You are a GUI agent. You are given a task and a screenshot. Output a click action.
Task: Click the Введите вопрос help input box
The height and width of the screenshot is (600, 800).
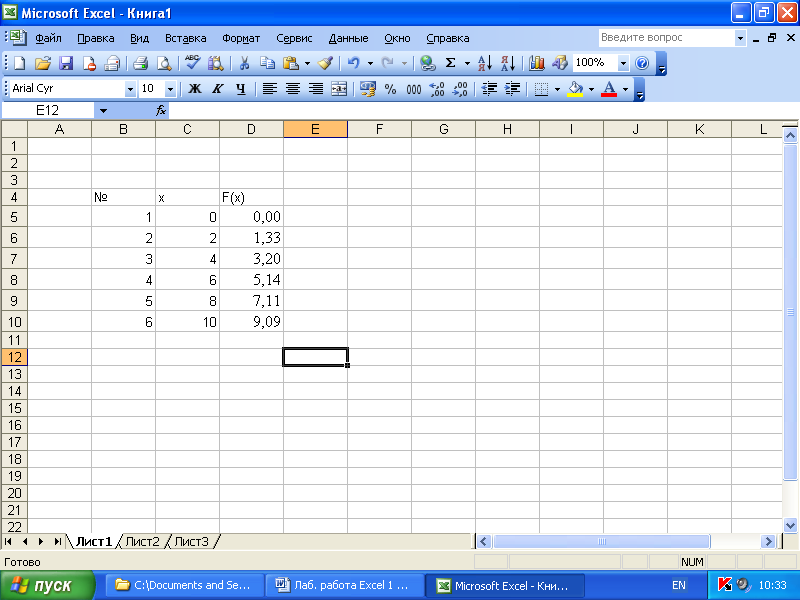667,38
